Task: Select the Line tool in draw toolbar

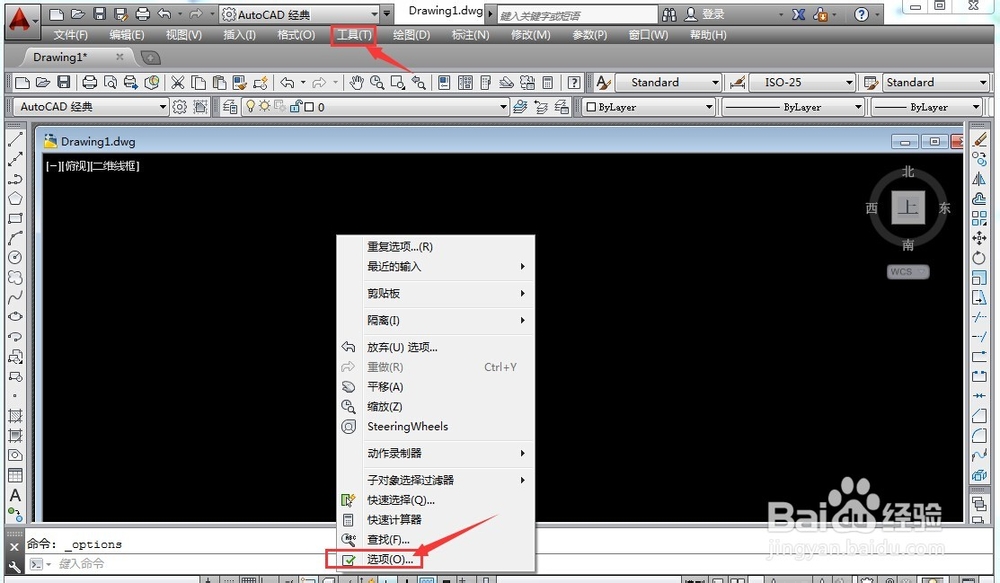Action: (x=15, y=139)
